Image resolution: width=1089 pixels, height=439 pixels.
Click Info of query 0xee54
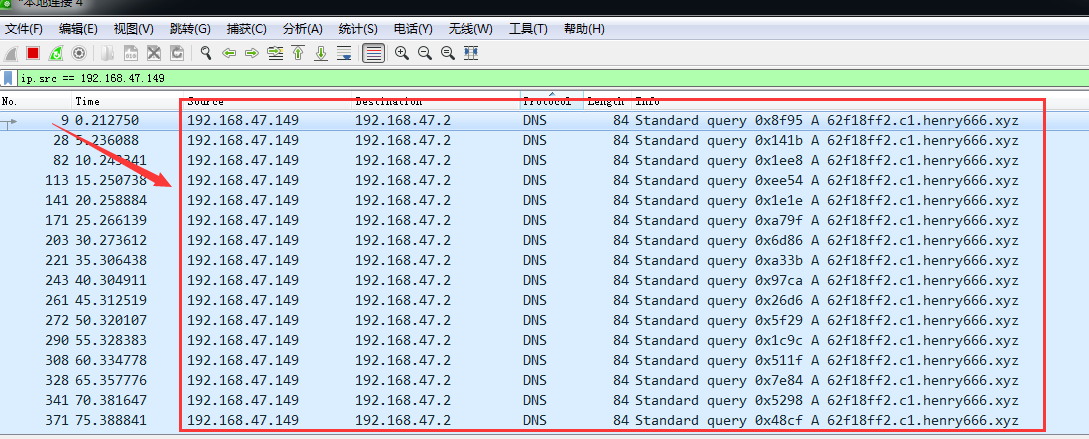point(826,181)
